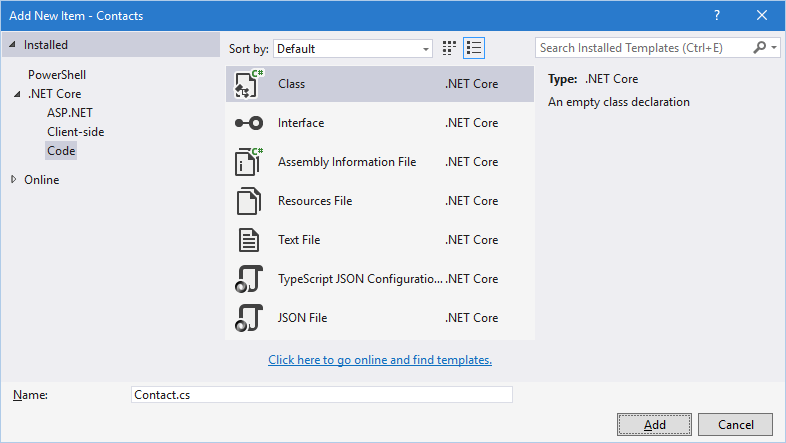Screen dimensions: 786x443
Task: Select the Interface template icon
Action: click(248, 123)
